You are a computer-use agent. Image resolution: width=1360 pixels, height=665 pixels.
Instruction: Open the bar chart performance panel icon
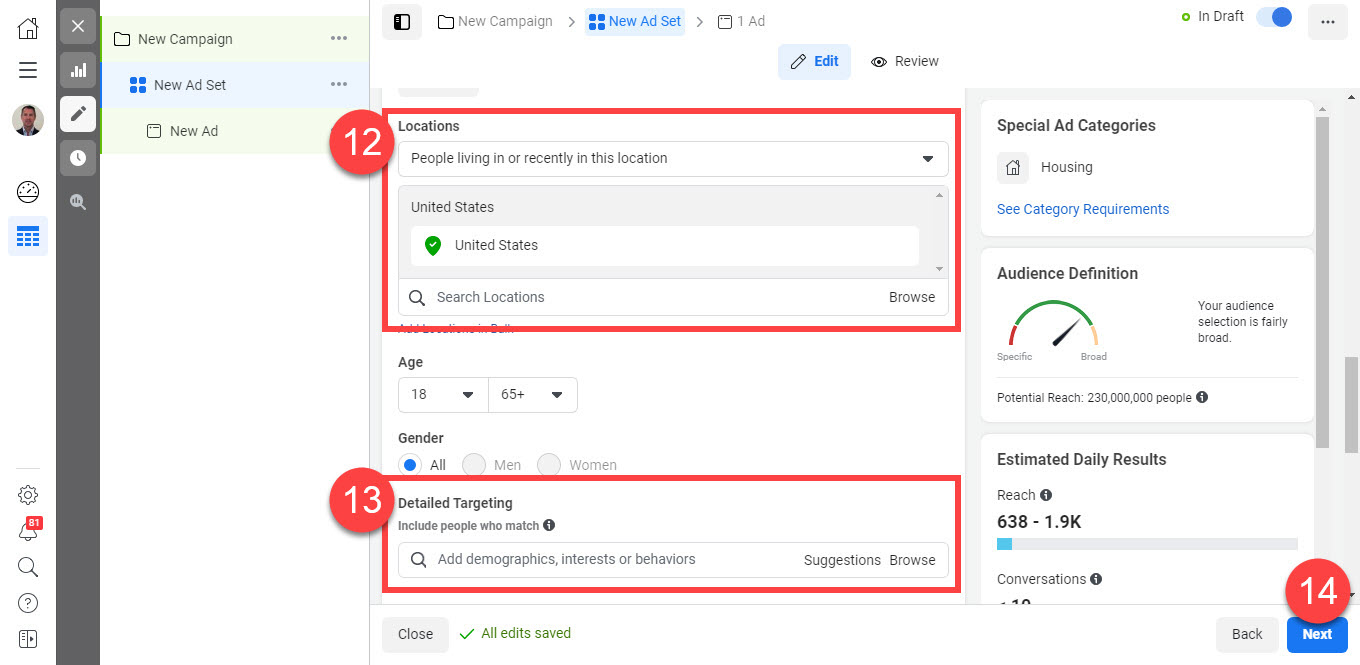coord(78,70)
